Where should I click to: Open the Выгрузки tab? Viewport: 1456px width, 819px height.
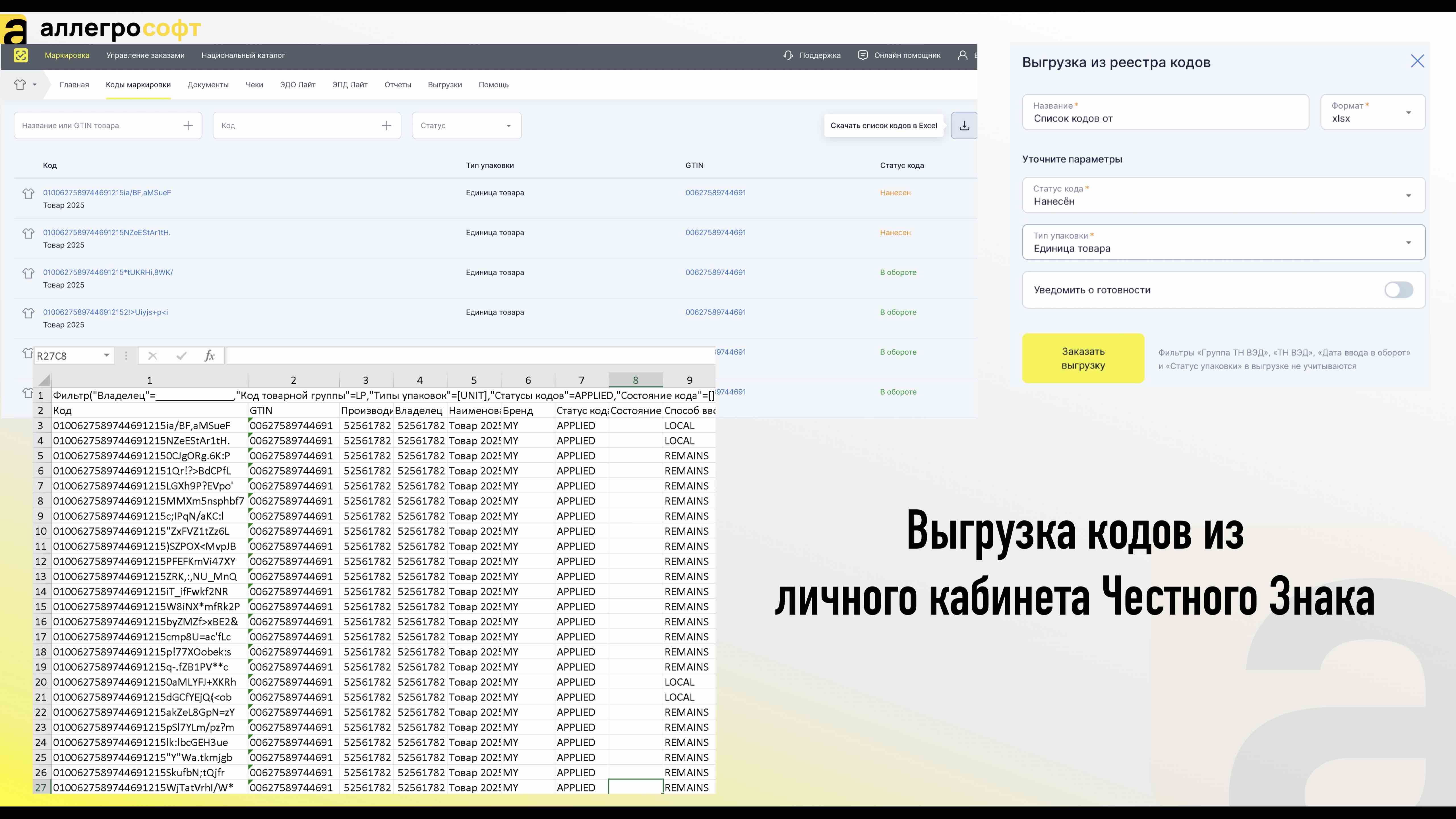coord(445,85)
